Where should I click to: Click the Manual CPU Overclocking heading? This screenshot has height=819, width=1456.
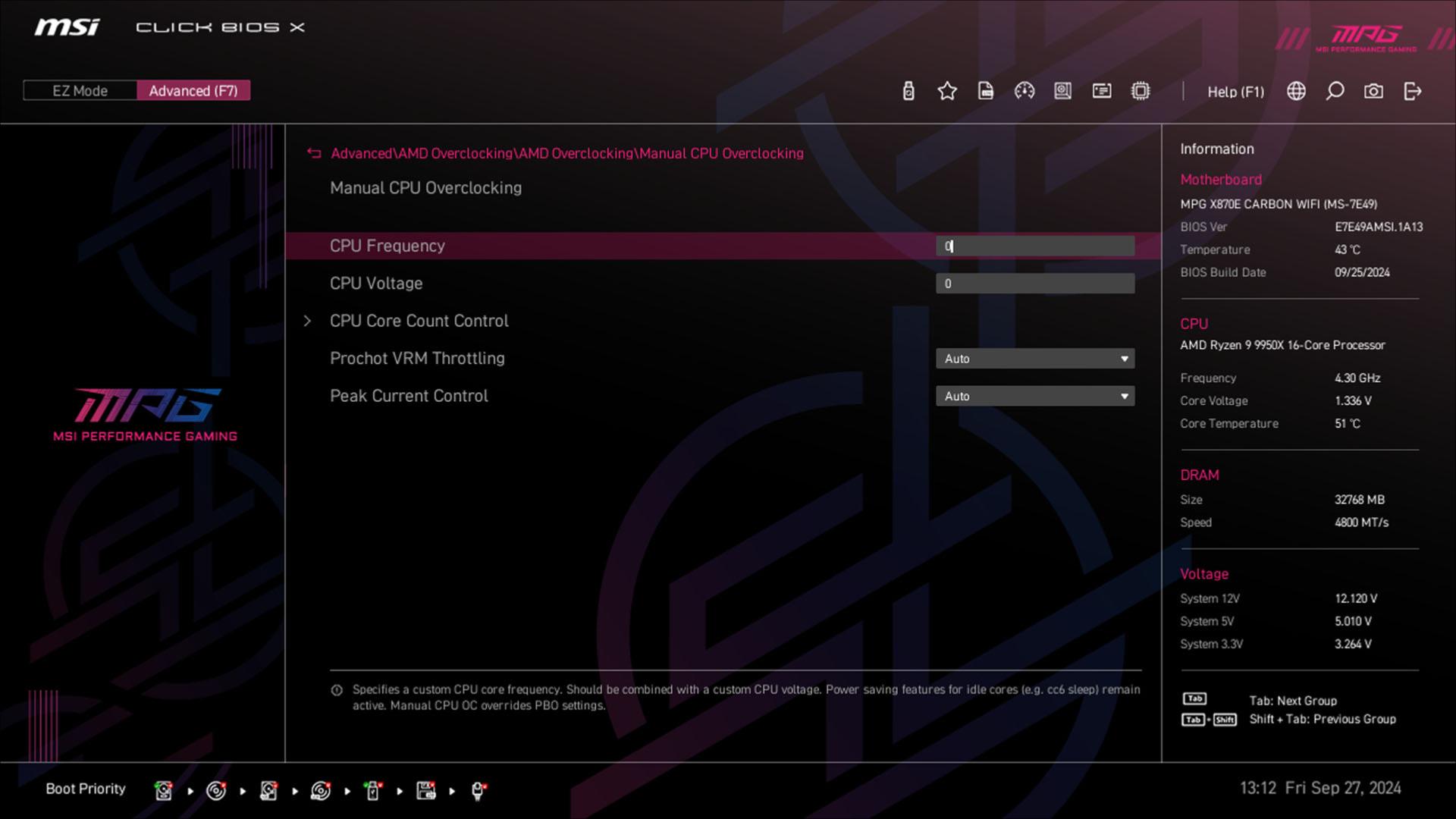[425, 188]
